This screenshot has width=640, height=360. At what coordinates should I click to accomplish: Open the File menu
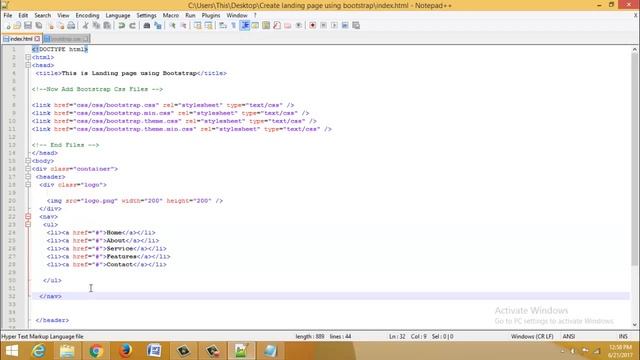coord(8,15)
